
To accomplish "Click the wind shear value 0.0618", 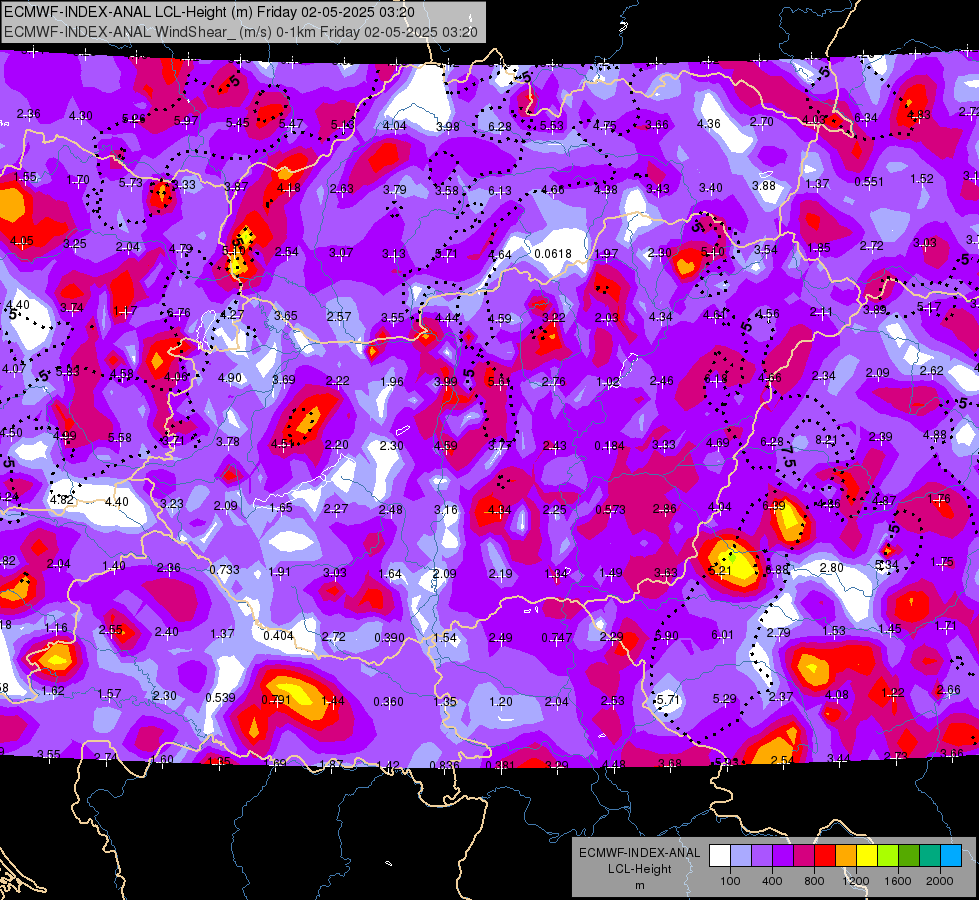I will 553,254.
